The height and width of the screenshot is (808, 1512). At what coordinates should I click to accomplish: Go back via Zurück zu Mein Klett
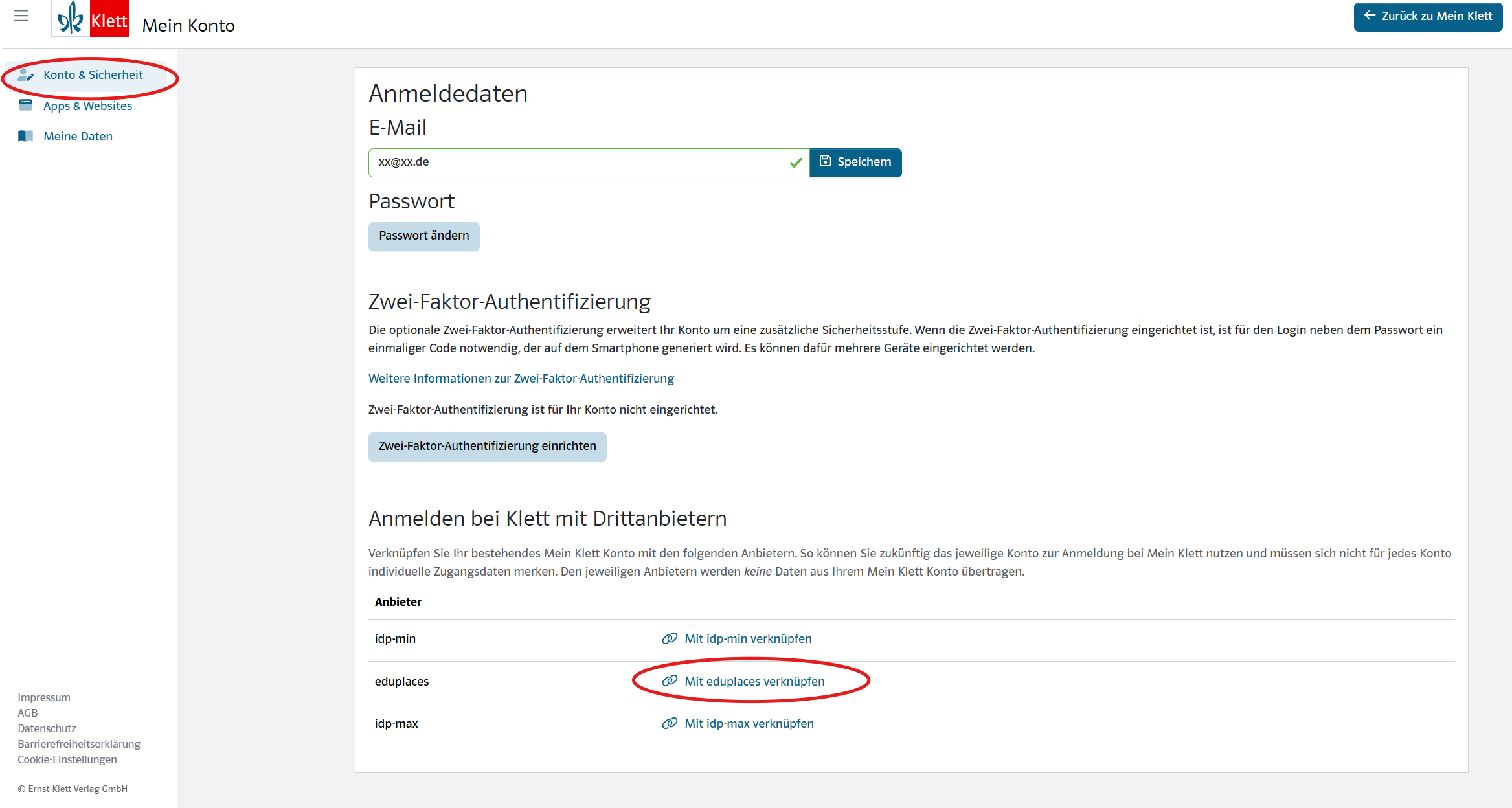point(1427,16)
